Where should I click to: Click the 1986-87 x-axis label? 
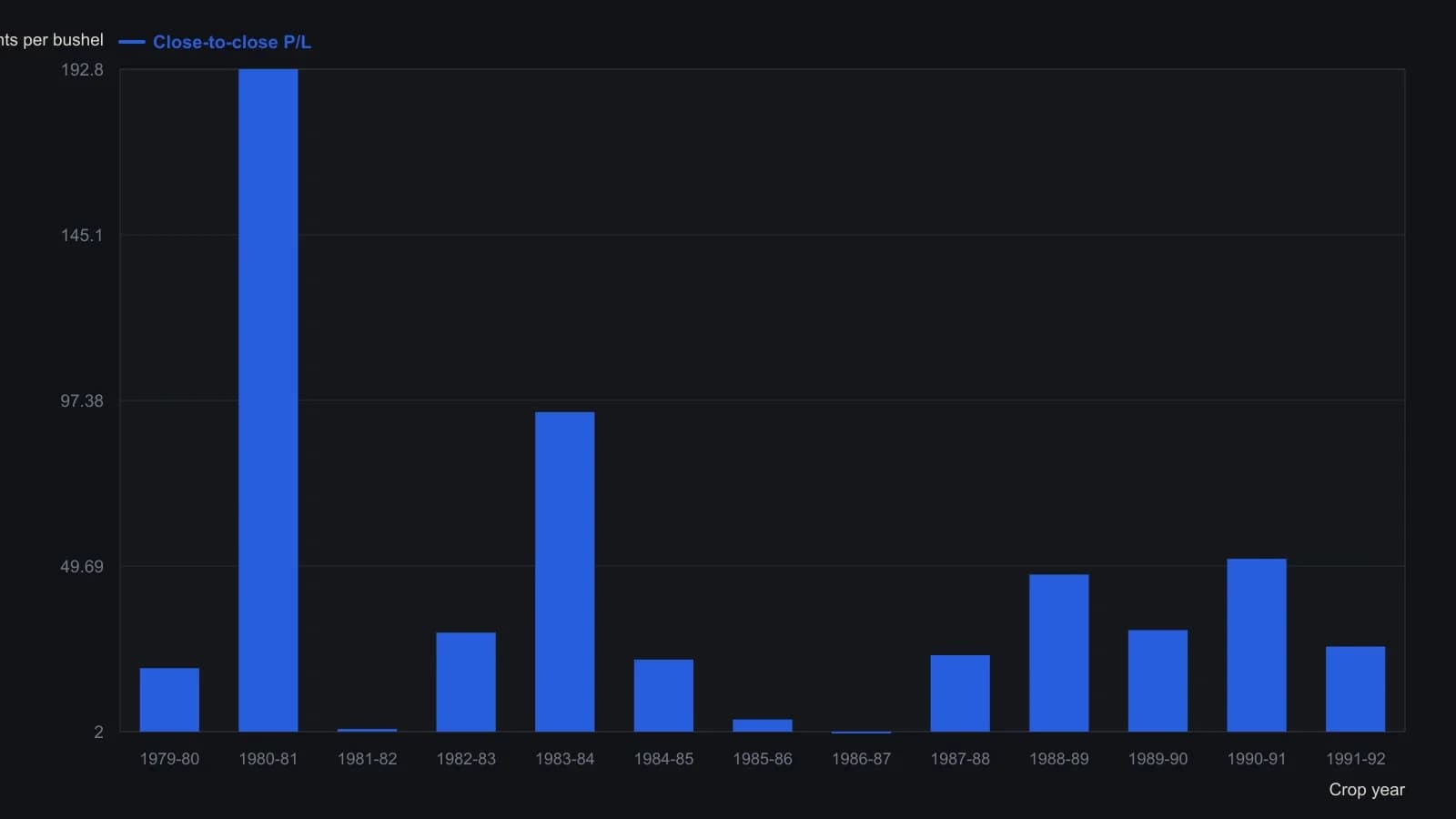point(862,759)
